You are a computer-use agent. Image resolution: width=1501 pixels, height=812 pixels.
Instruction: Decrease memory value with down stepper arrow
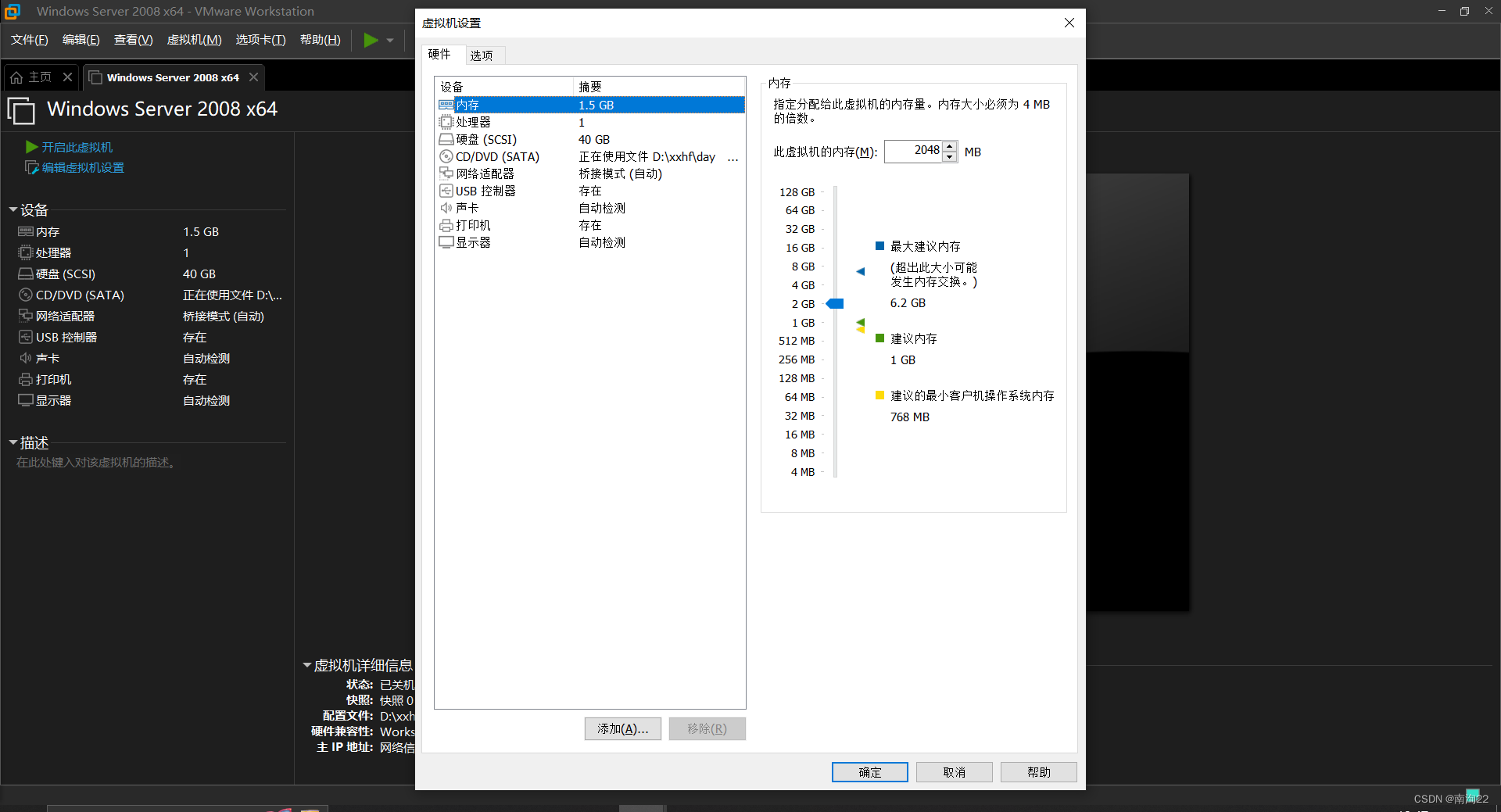click(x=949, y=156)
